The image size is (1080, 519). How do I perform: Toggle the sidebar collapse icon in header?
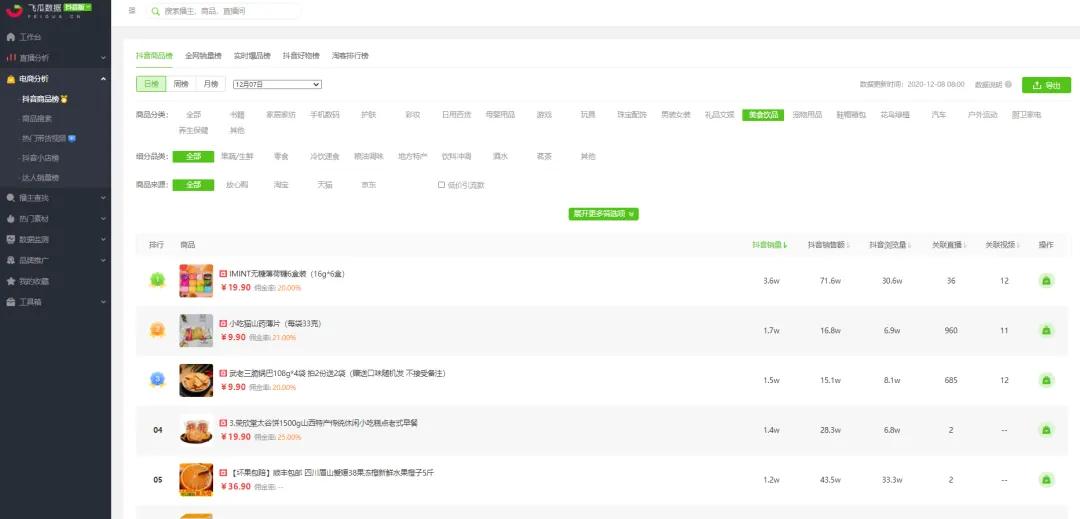[132, 10]
